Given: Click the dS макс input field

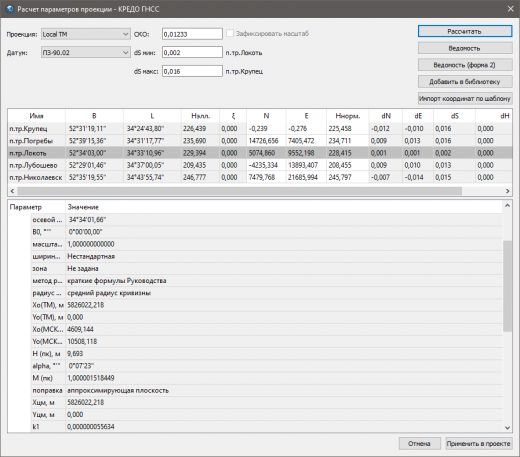Looking at the screenshot, I should (192, 71).
